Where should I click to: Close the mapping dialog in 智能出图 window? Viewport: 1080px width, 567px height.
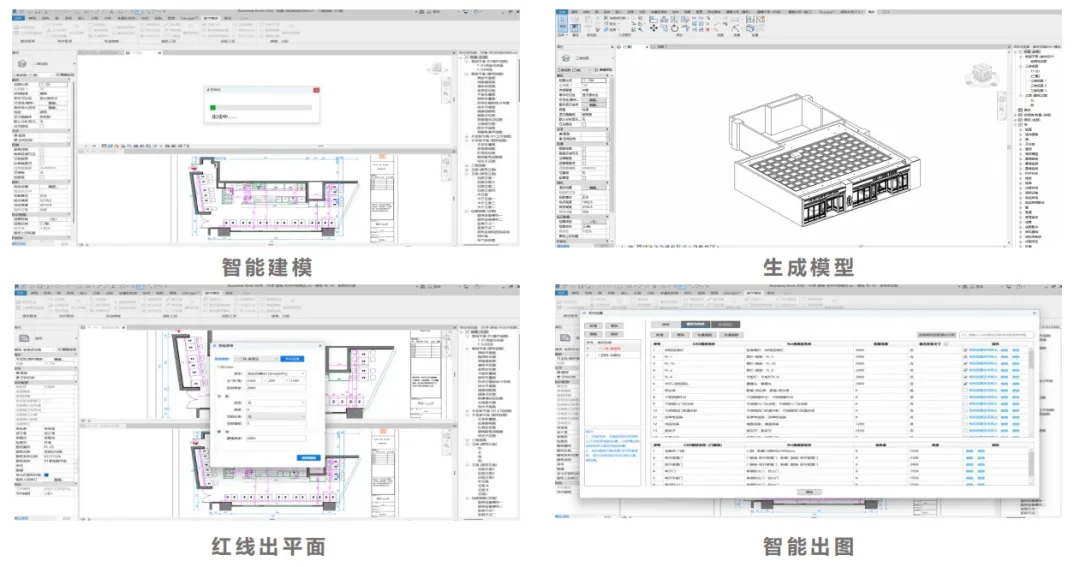[x=1035, y=313]
